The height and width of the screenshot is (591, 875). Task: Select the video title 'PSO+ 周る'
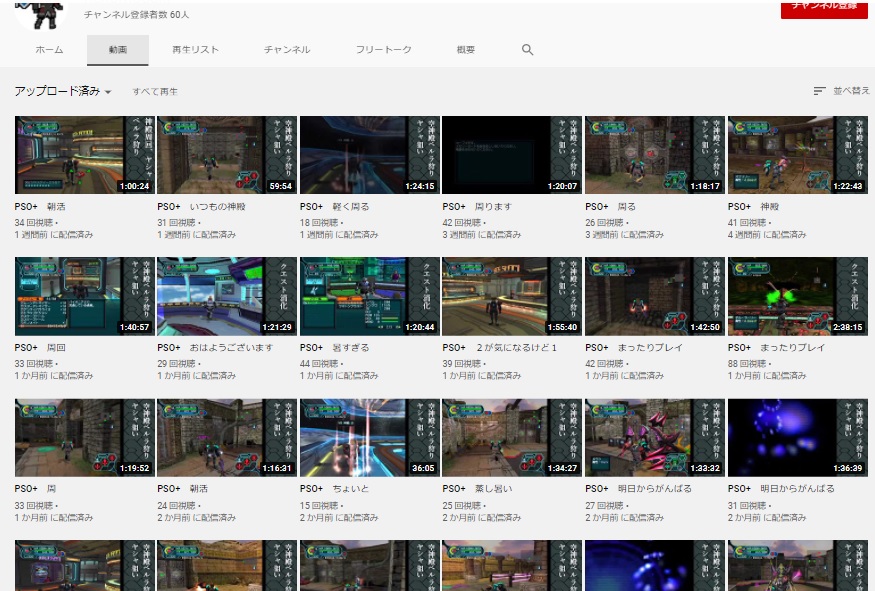point(610,206)
